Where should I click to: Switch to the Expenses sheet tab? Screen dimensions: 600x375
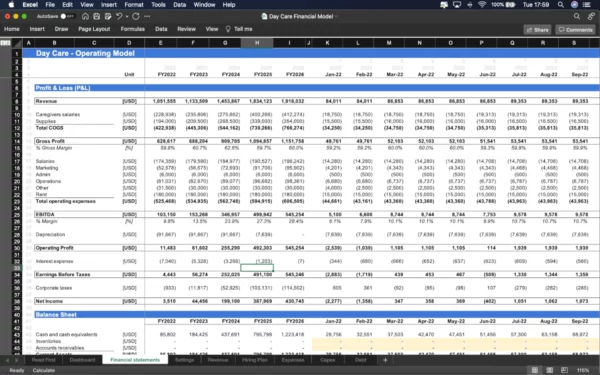(293, 360)
